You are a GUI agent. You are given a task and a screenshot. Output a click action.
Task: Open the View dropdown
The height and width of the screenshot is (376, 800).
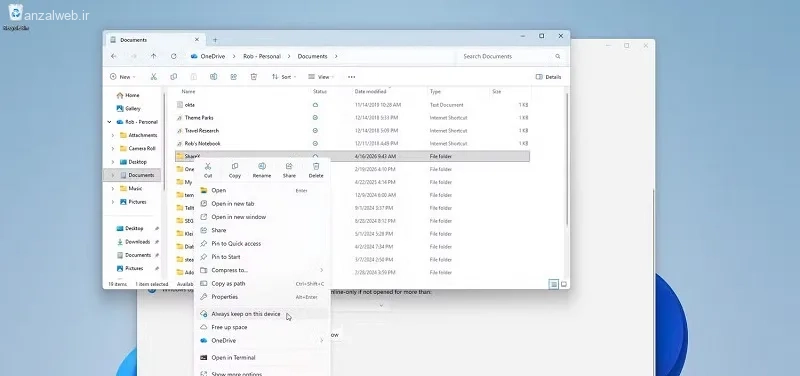pyautogui.click(x=321, y=77)
